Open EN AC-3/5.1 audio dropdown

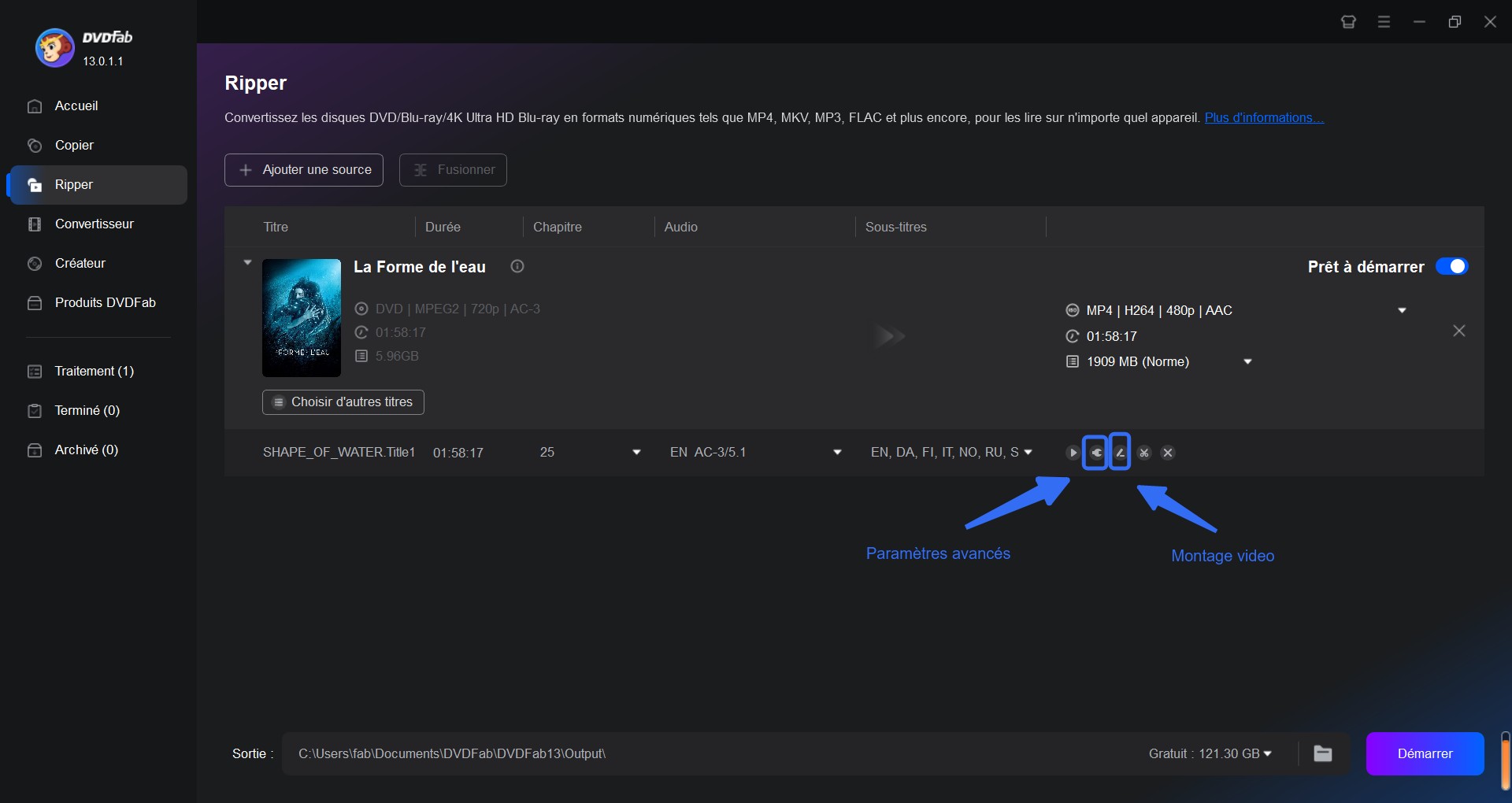point(837,452)
